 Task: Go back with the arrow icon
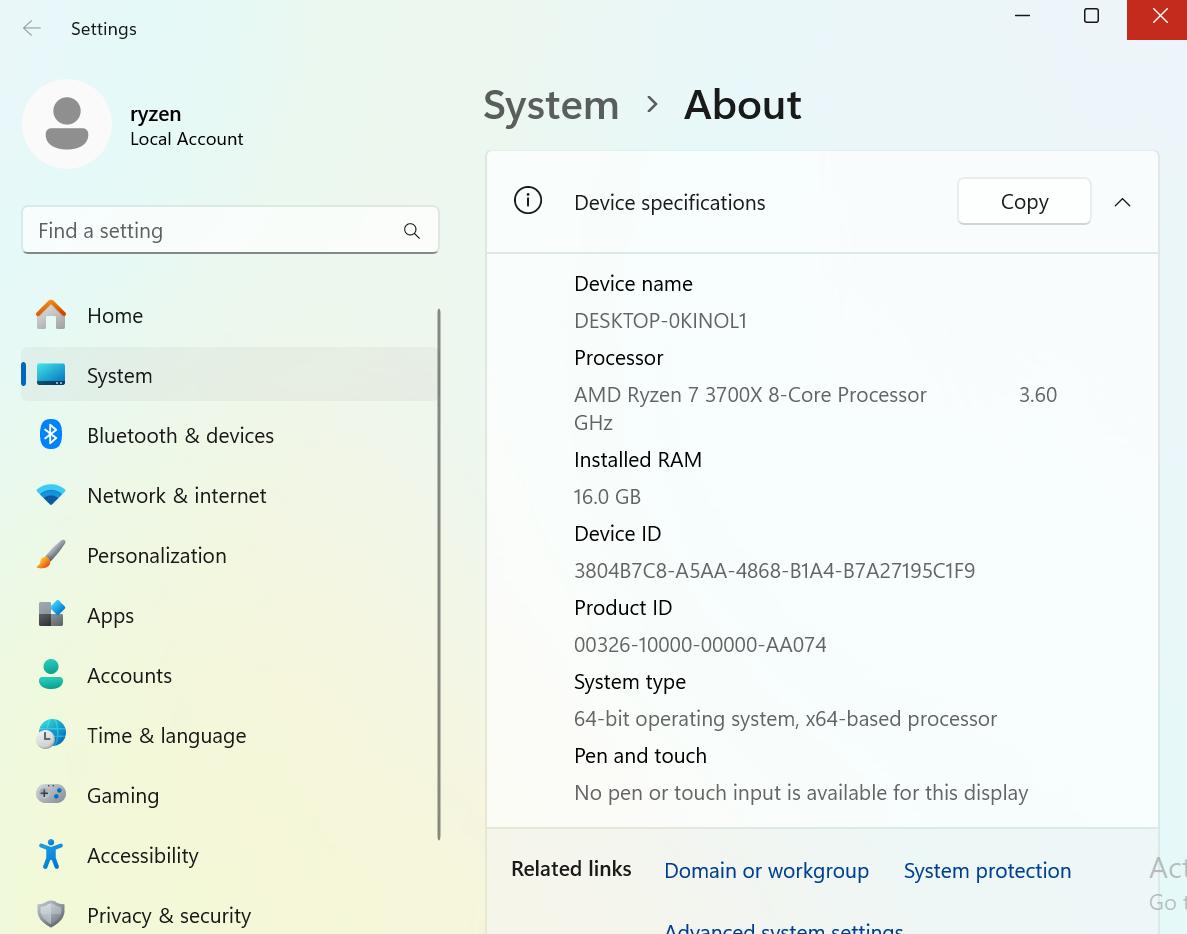pyautogui.click(x=32, y=29)
